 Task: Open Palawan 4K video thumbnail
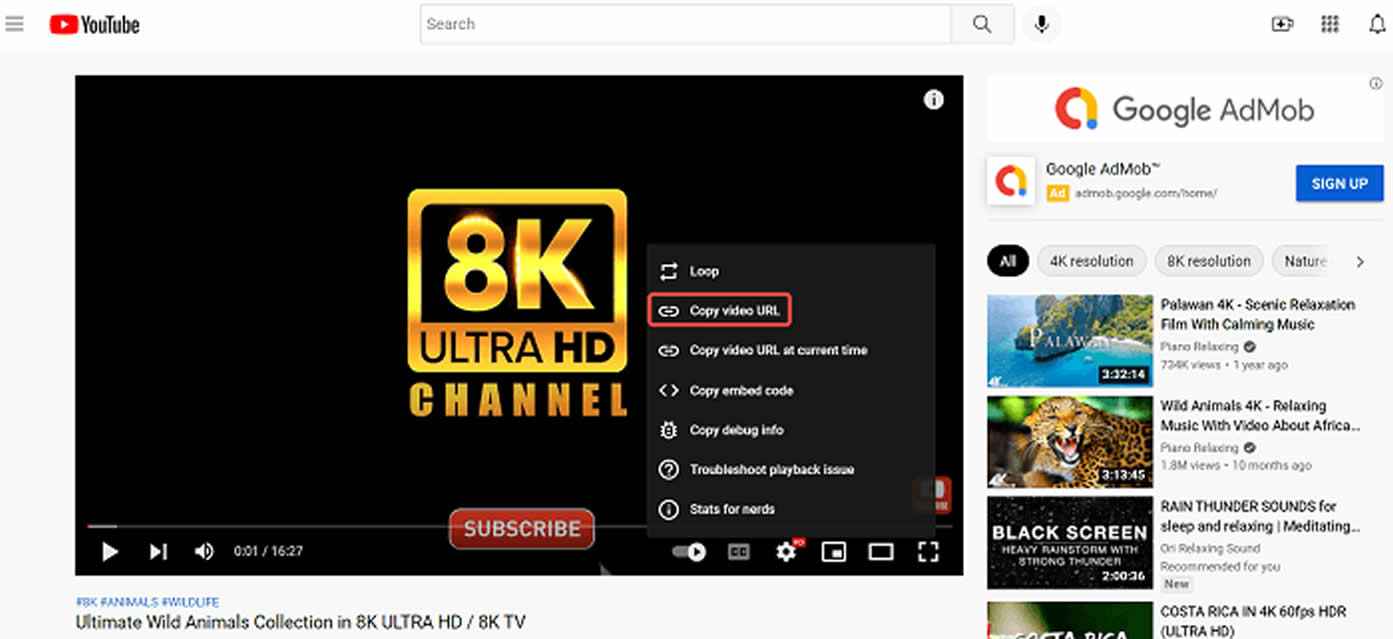(1069, 341)
